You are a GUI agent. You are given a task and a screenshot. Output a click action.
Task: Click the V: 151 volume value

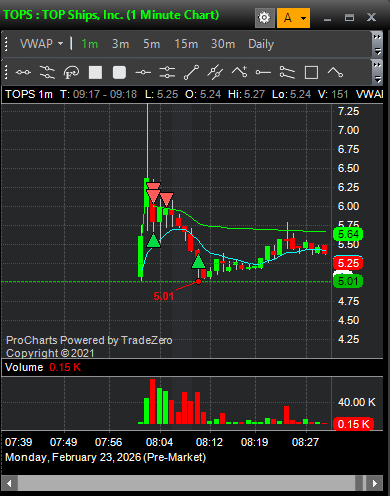click(x=333, y=94)
